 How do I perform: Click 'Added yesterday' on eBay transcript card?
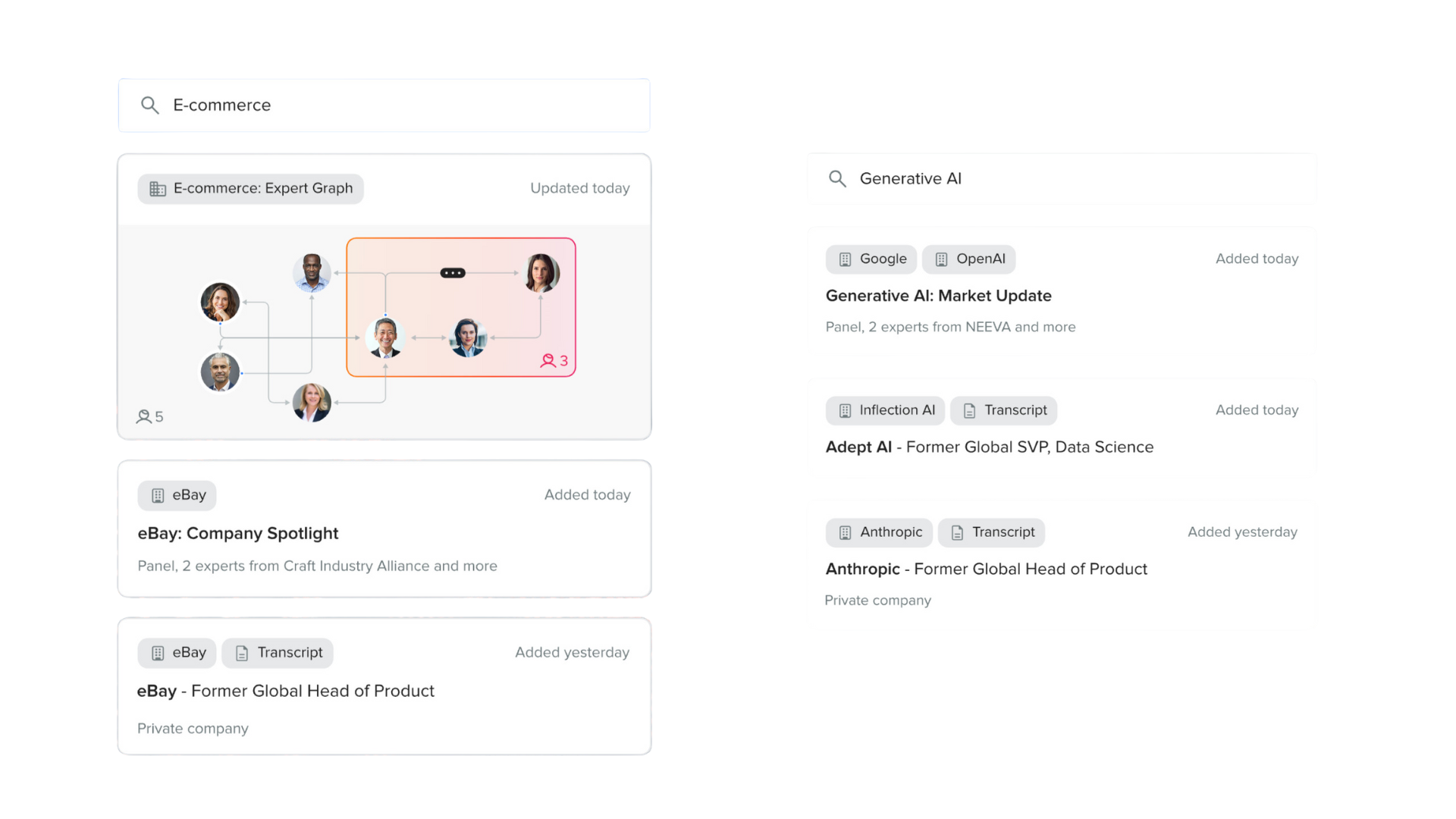tap(573, 653)
